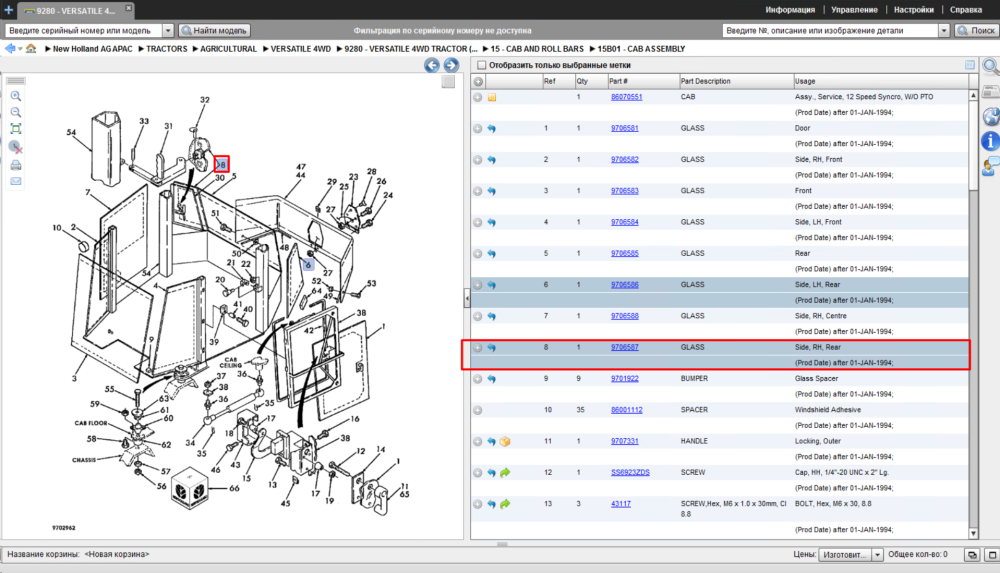This screenshot has height=573, width=1000.
Task: Click the blue arrow in the BUMPER row
Action: [492, 379]
